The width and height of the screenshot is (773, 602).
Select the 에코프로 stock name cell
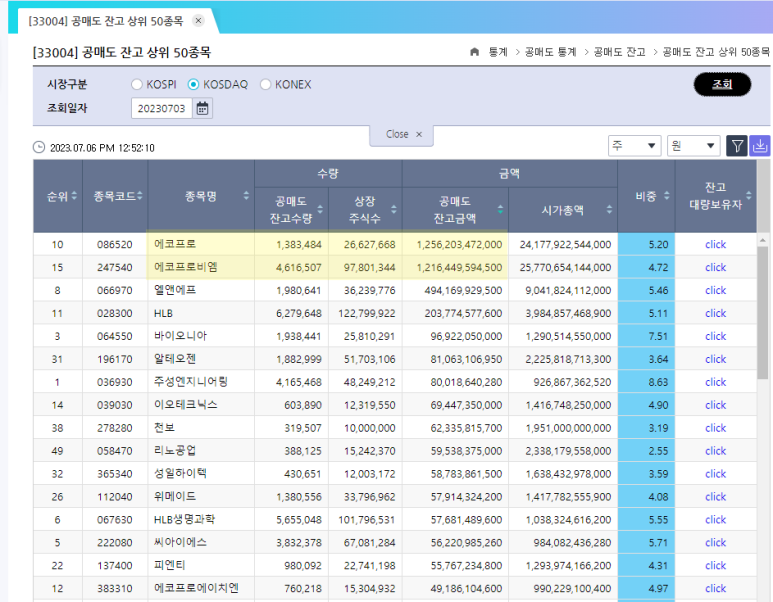click(x=201, y=244)
